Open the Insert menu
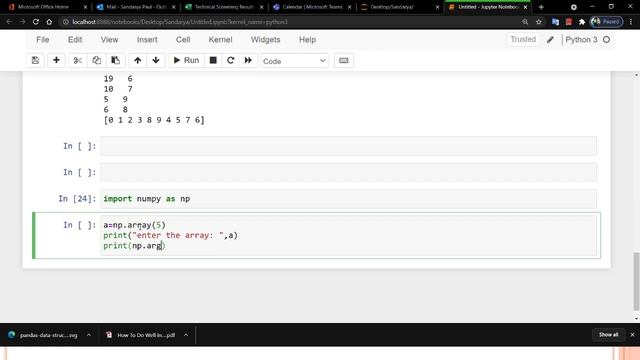Viewport: 640px width, 360px height. (x=147, y=40)
